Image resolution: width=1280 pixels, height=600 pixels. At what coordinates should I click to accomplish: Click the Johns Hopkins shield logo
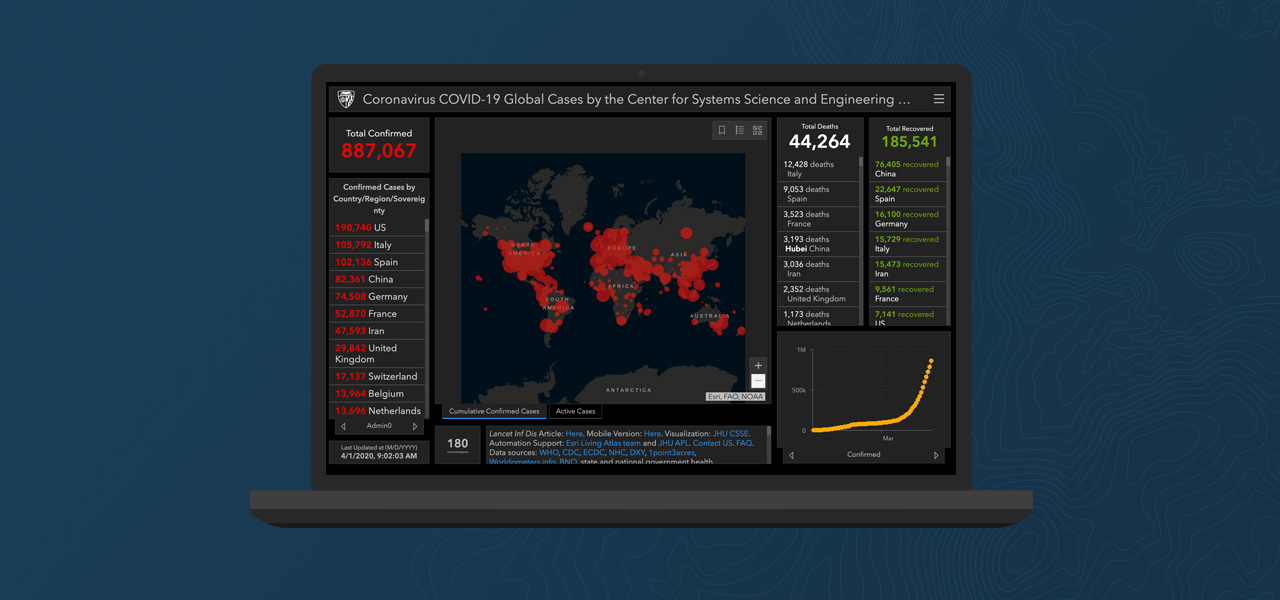click(346, 99)
